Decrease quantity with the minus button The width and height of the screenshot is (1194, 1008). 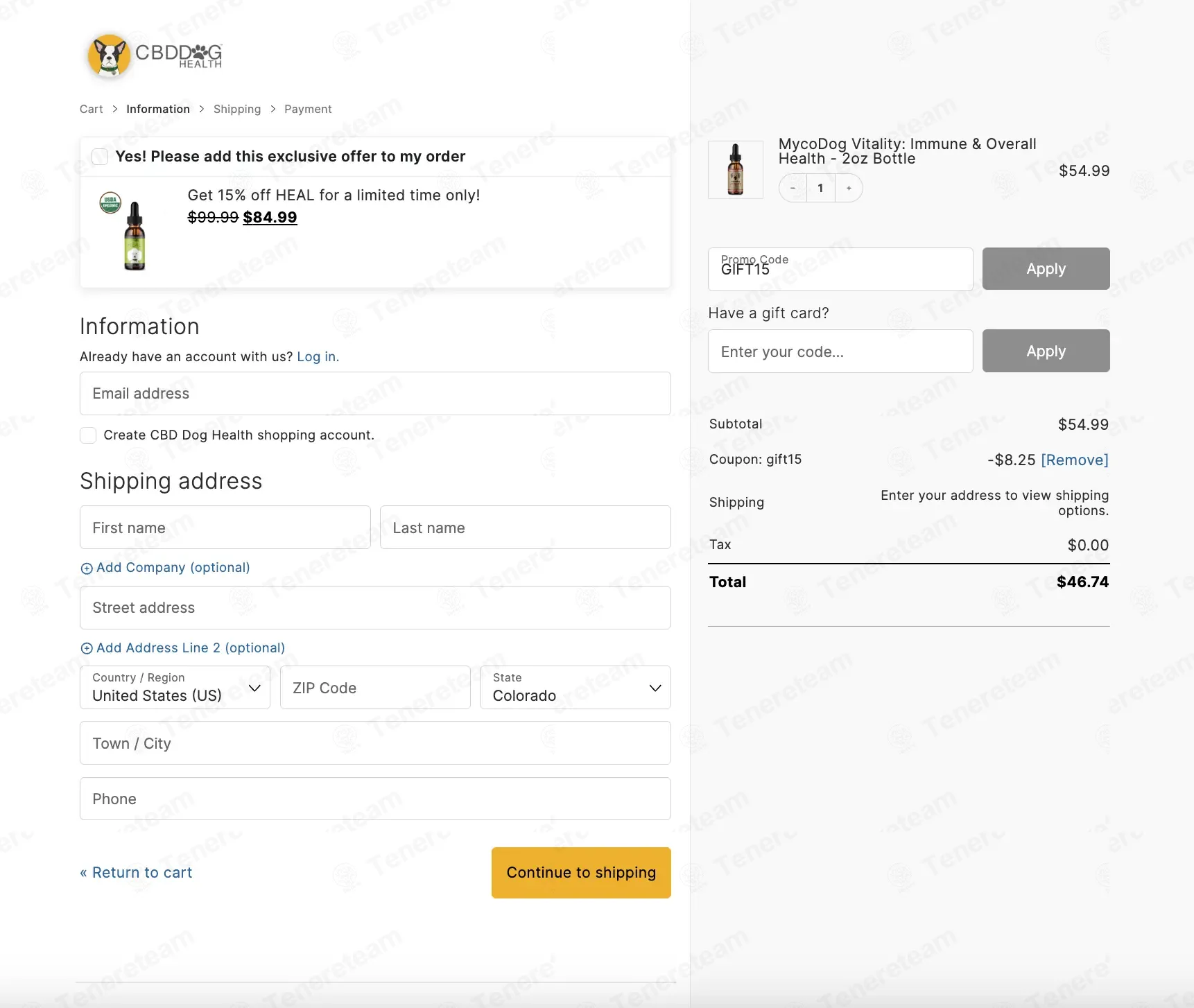(x=793, y=188)
